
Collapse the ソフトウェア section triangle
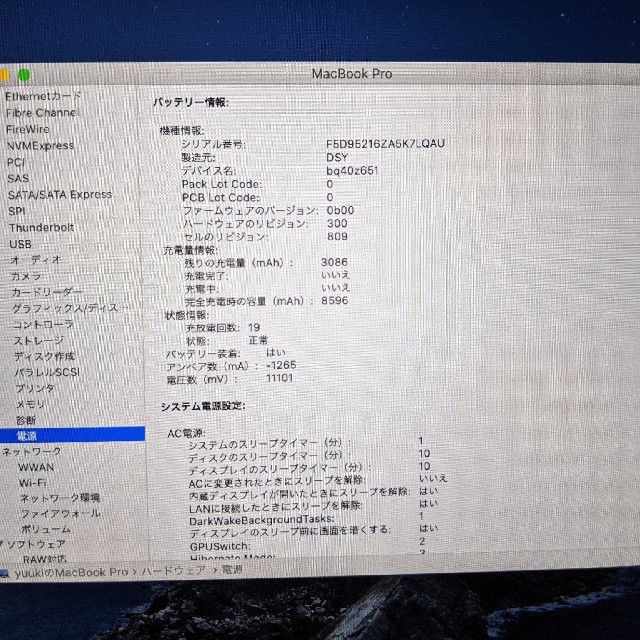(2, 544)
